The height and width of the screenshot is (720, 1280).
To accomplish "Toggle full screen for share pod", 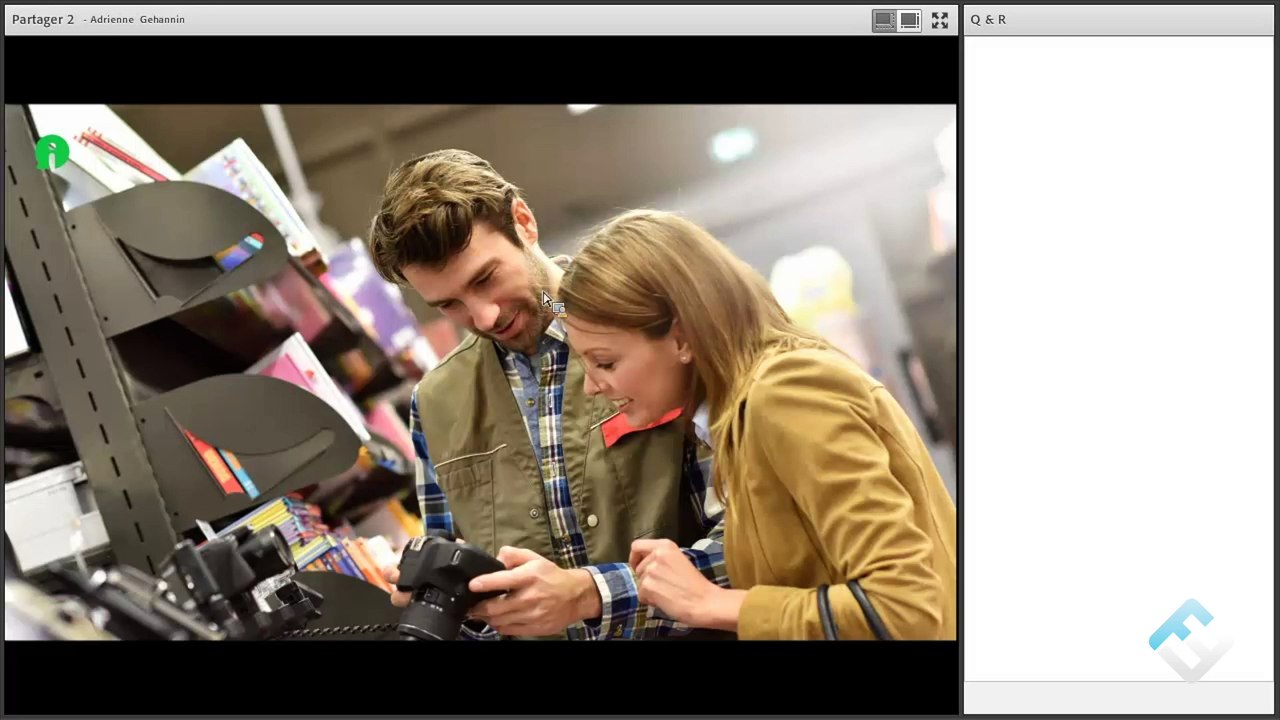I will (x=940, y=20).
